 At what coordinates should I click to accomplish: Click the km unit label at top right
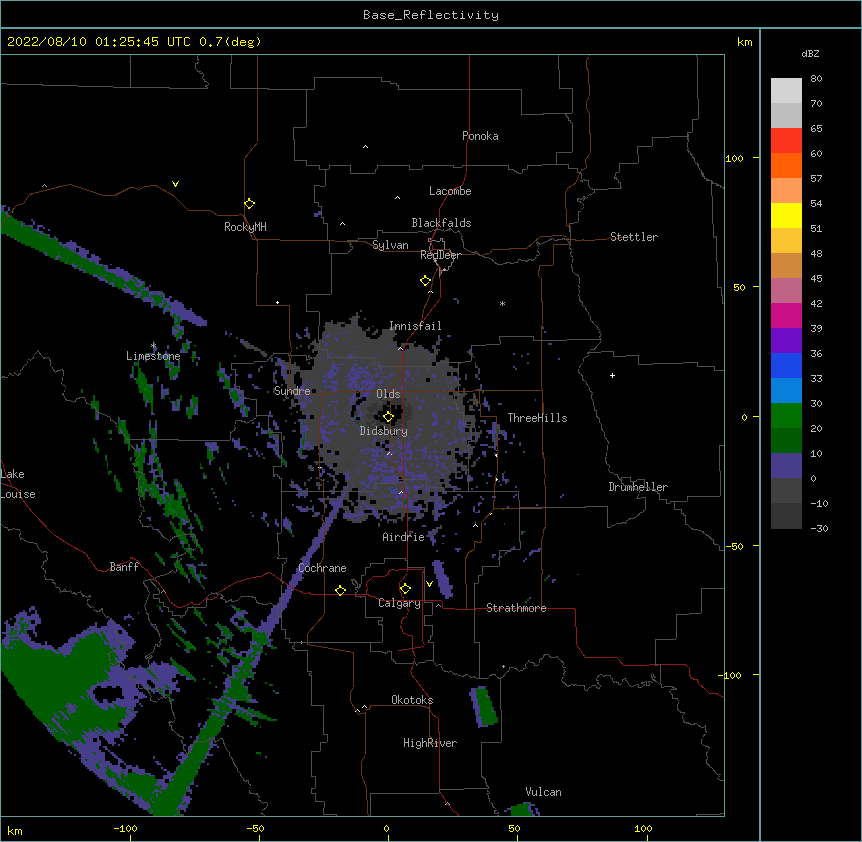click(x=745, y=42)
